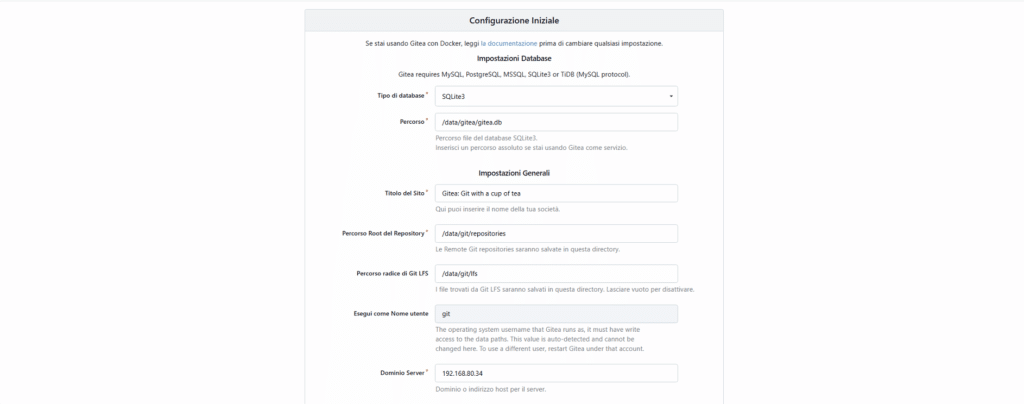Click into the Gitea: Git with a cup of tea field
Screen dimensions: 1024x404
556,193
